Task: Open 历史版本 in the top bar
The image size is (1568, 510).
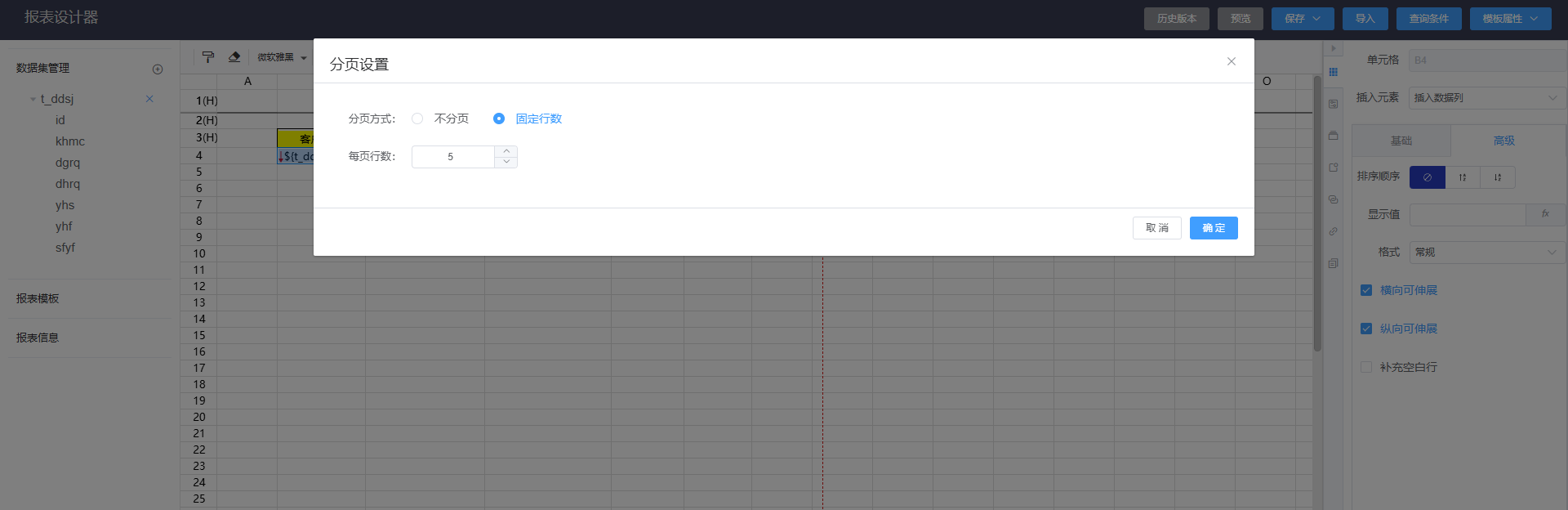Action: [x=1177, y=19]
